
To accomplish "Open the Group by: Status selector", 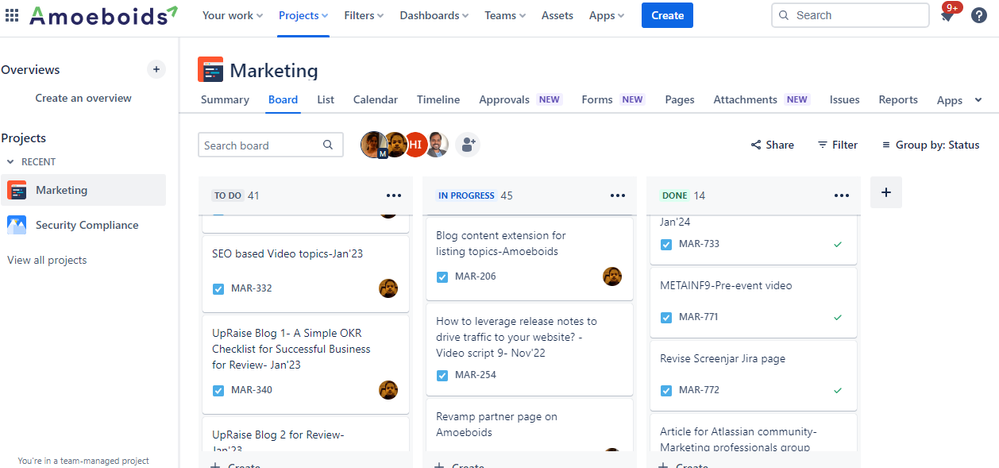I will [x=931, y=145].
